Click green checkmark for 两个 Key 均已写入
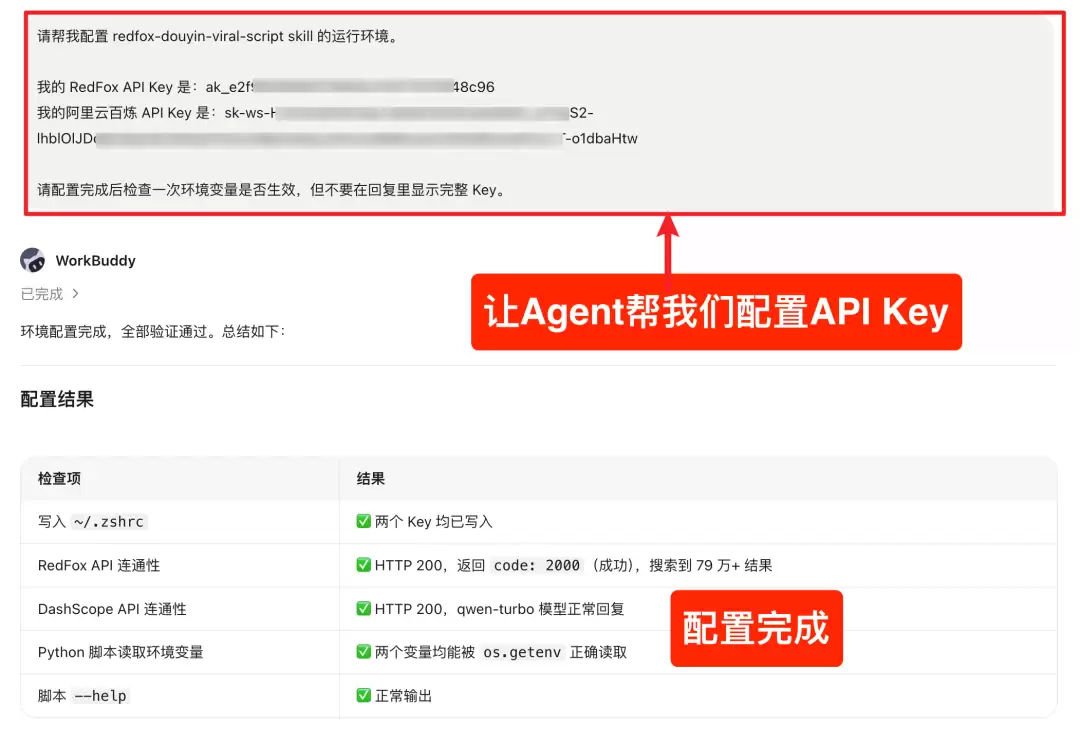1080x745 pixels. tap(364, 521)
